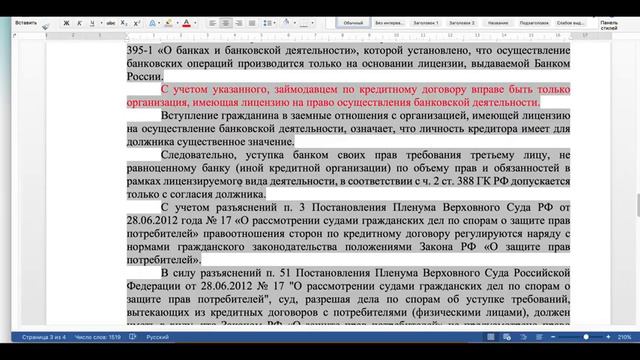The image size is (640, 360).
Task: Align text to the right
Action: (239, 23)
